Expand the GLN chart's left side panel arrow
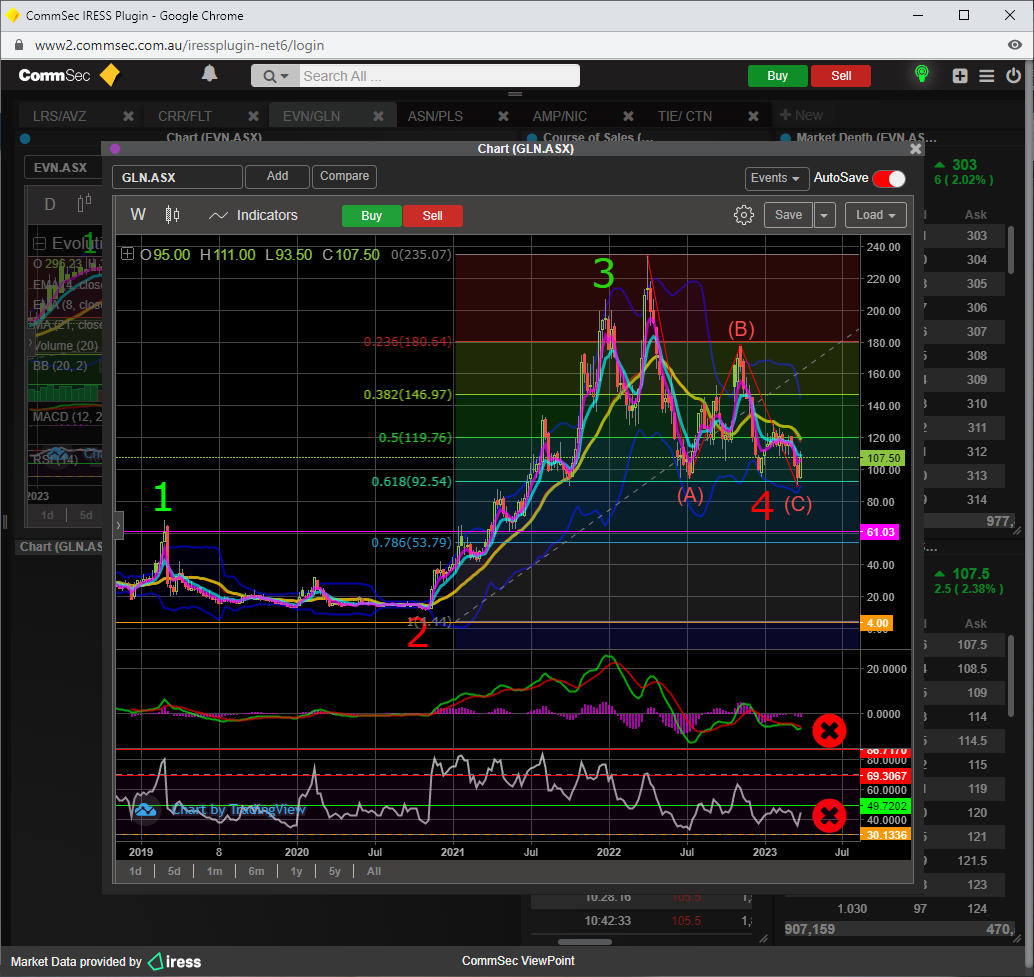The height and width of the screenshot is (977, 1034). coord(119,525)
